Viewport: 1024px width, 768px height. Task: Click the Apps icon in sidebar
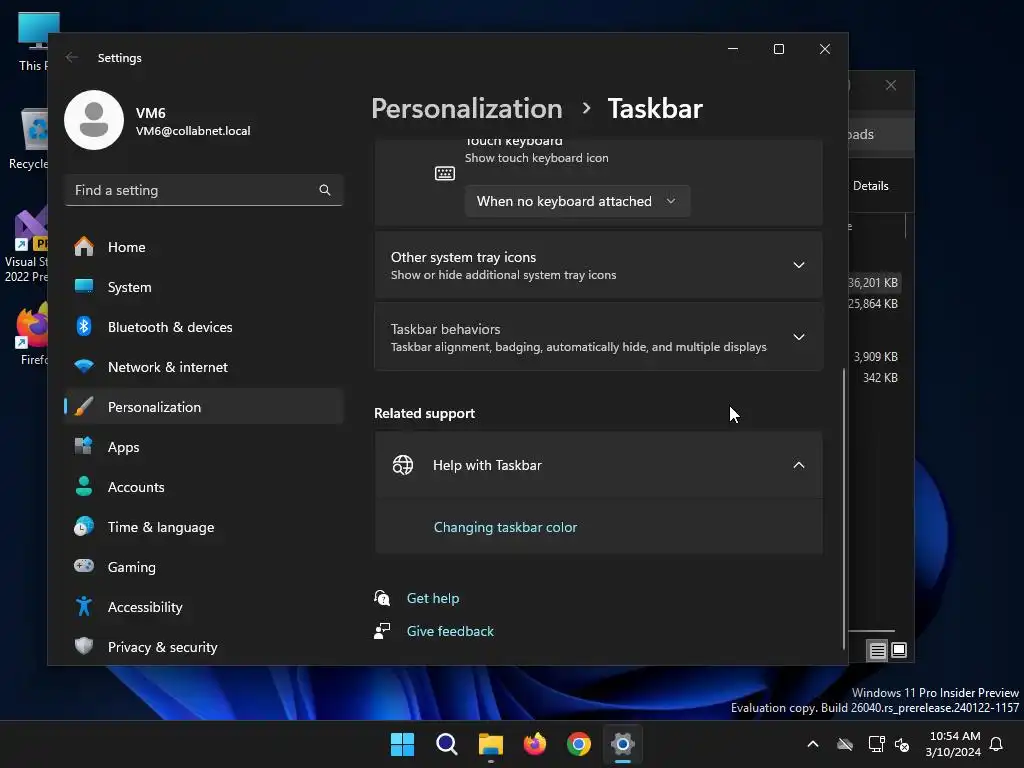click(x=84, y=446)
